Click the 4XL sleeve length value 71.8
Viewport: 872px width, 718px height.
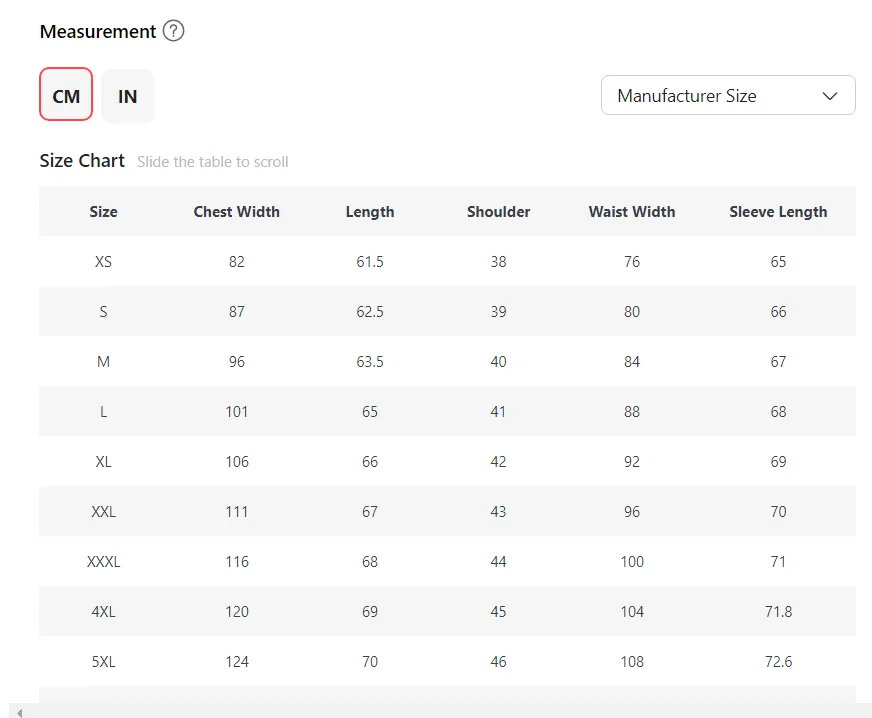coord(778,612)
